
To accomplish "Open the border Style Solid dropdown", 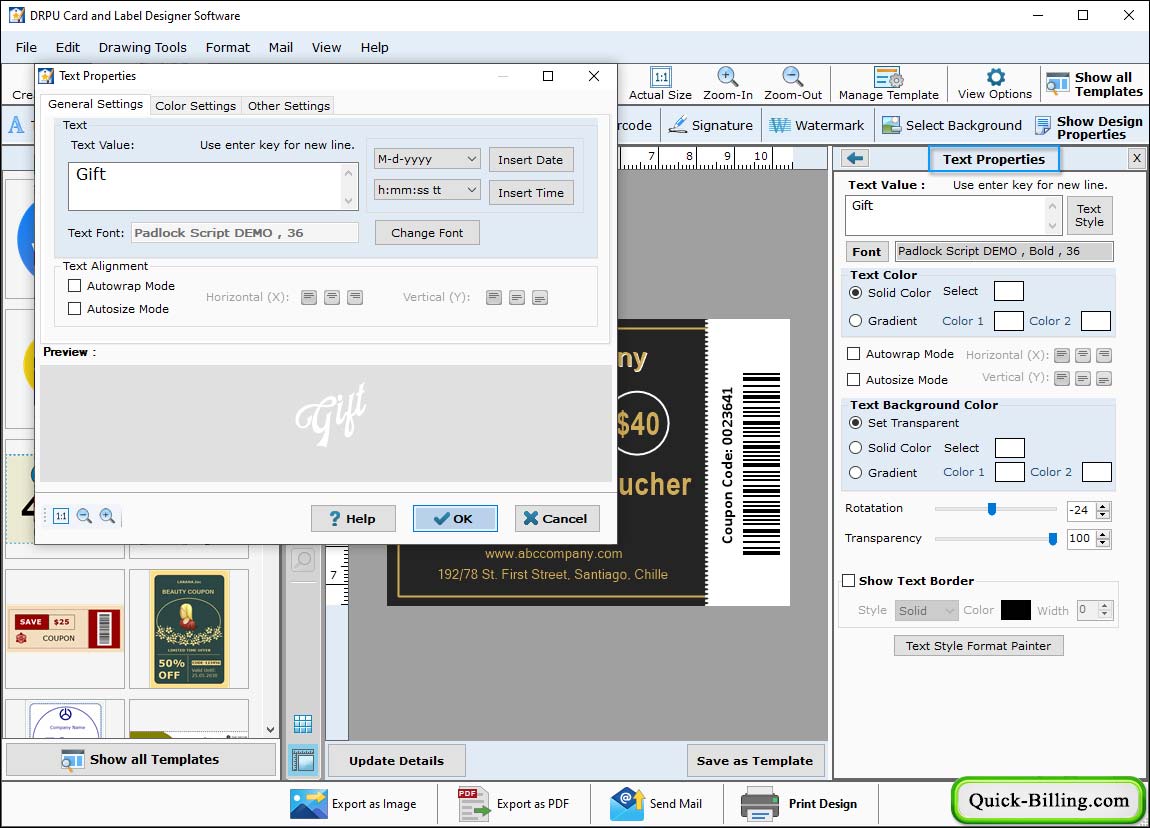I will click(926, 610).
